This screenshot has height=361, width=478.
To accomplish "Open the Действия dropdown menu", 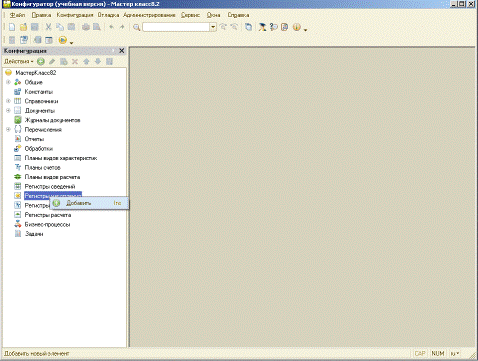I will tap(19, 61).
